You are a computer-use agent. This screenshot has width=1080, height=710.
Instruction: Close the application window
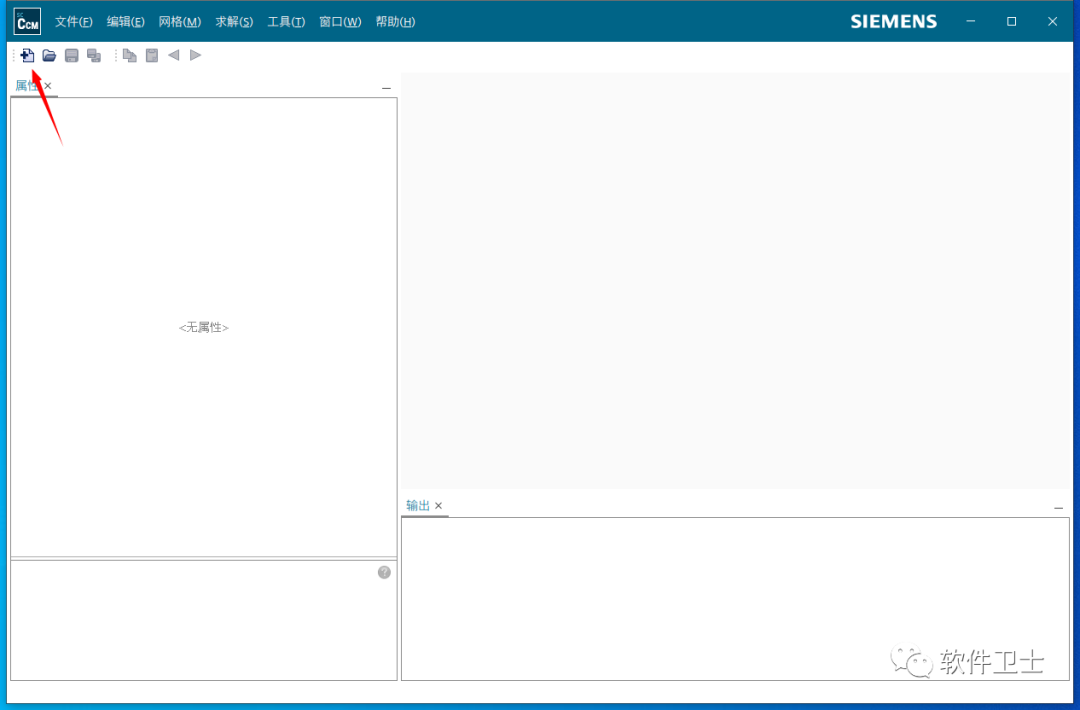[x=1052, y=21]
